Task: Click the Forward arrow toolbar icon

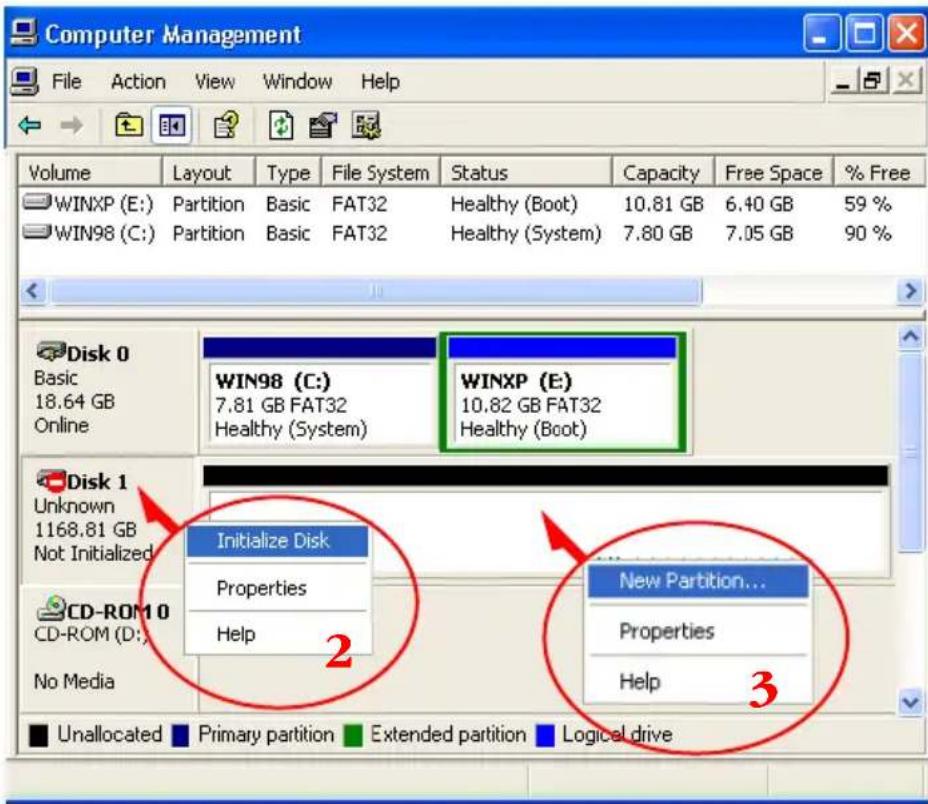Action: [x=71, y=125]
